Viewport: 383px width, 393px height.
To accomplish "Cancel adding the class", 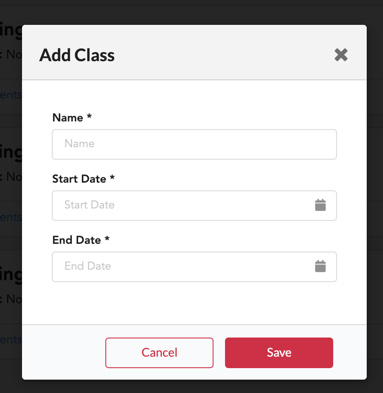I will click(159, 353).
